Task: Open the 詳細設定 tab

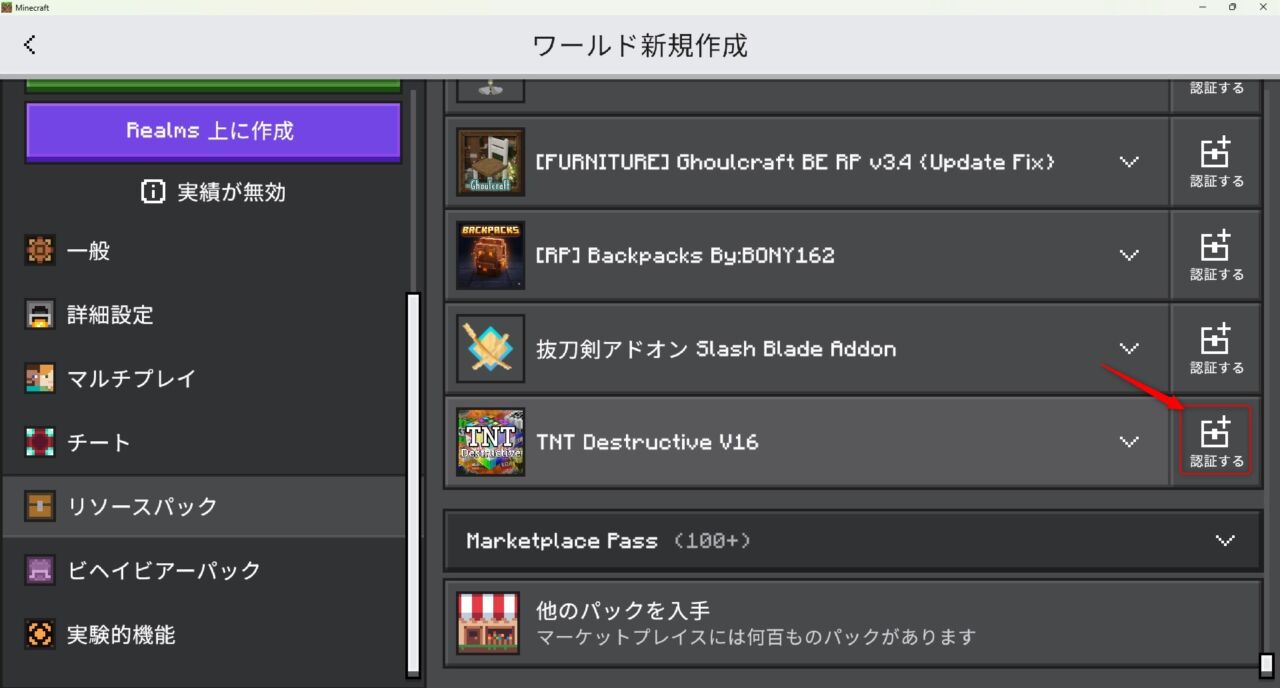Action: click(203, 315)
